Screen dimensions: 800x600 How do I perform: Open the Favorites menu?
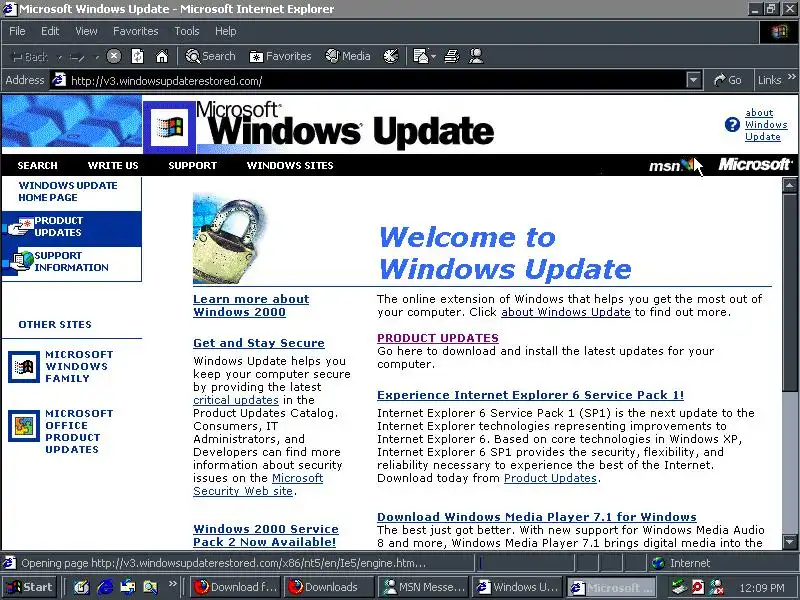point(136,31)
